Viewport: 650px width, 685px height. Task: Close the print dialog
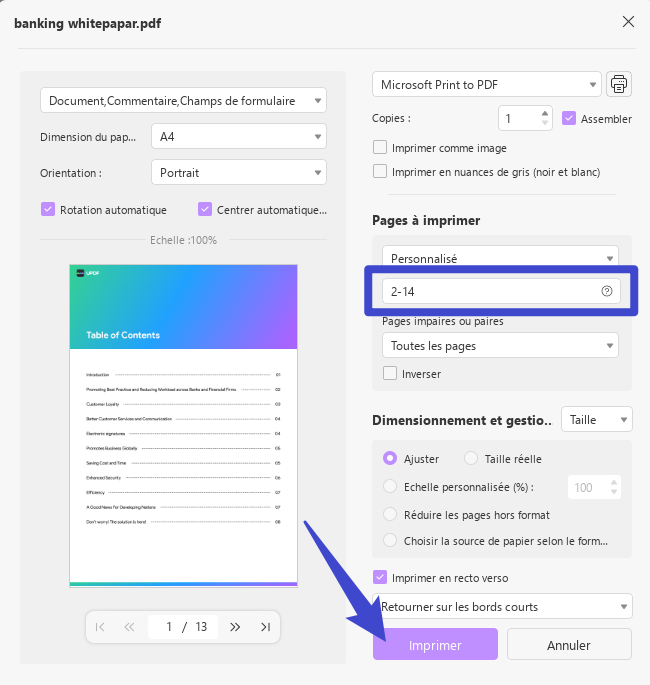(628, 22)
